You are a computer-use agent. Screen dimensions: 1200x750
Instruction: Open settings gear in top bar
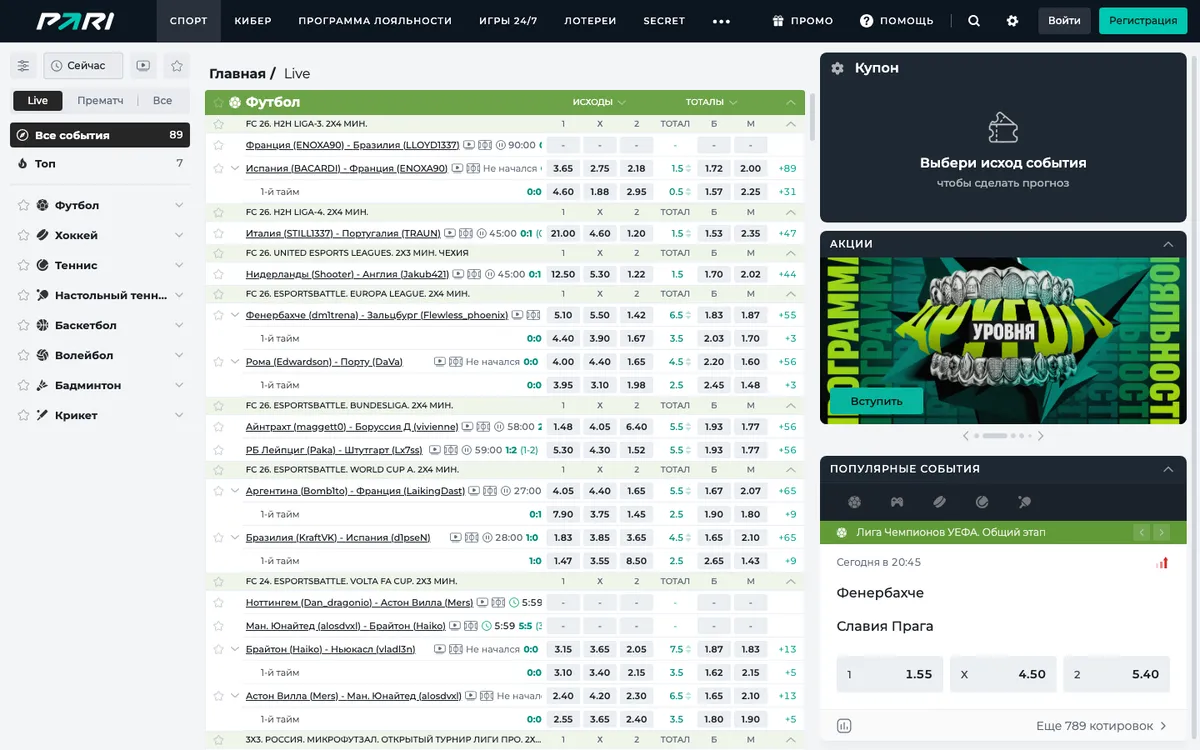[1012, 21]
